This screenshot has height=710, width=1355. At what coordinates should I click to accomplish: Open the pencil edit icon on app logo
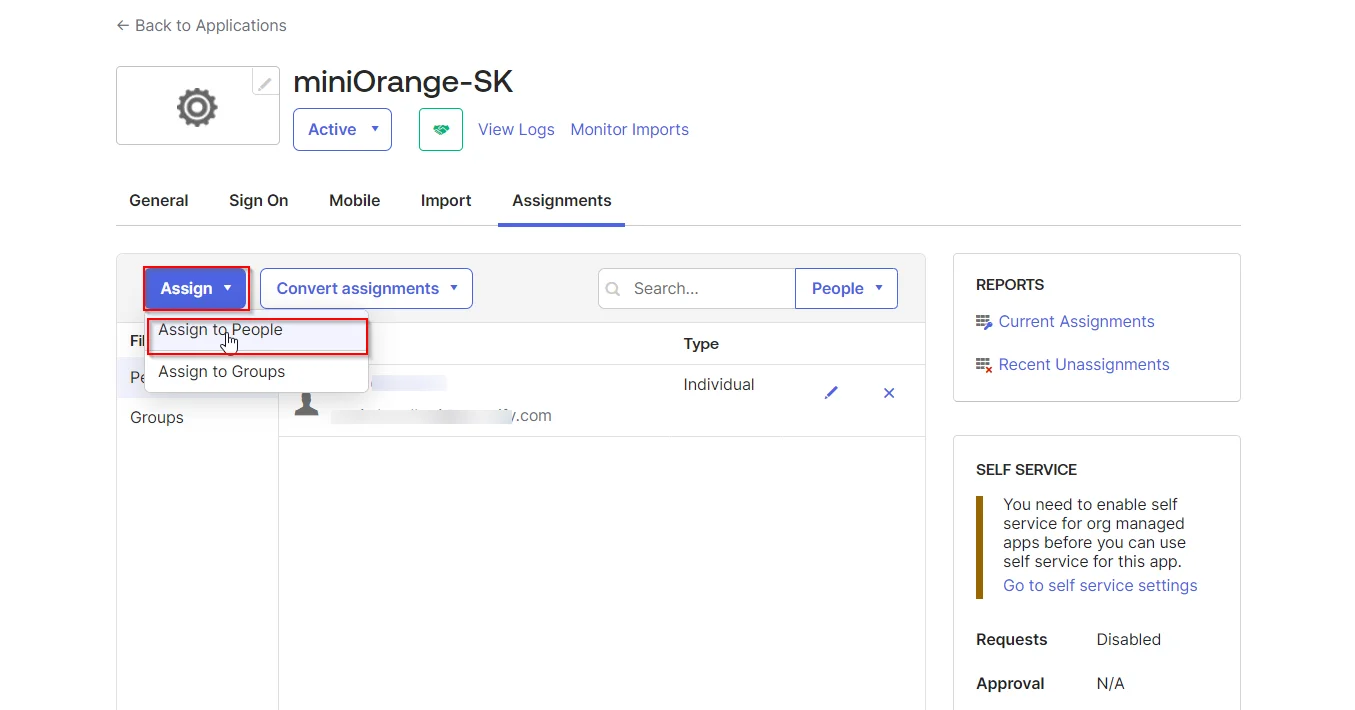coord(264,82)
